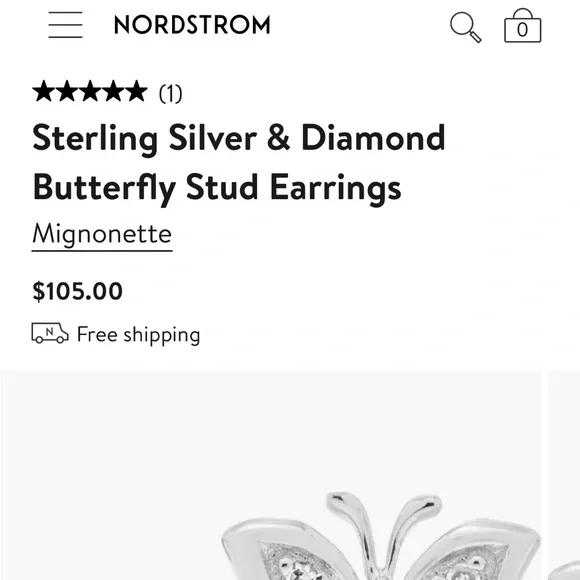Click the Butterfly Stud Earrings title line

(217, 188)
